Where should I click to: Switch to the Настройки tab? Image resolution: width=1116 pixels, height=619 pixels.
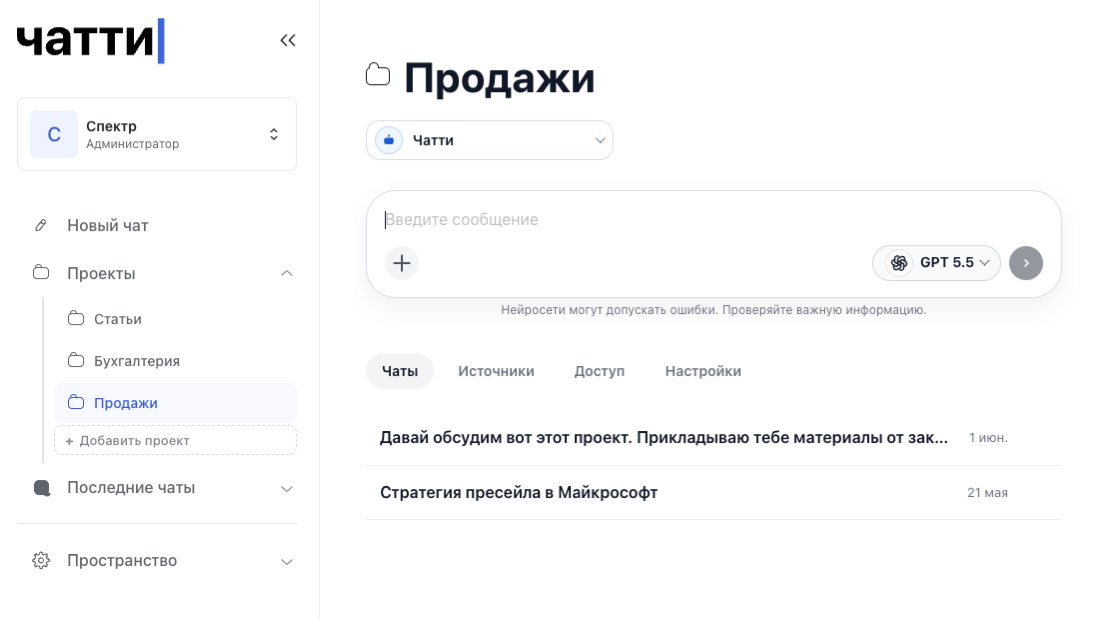point(703,371)
